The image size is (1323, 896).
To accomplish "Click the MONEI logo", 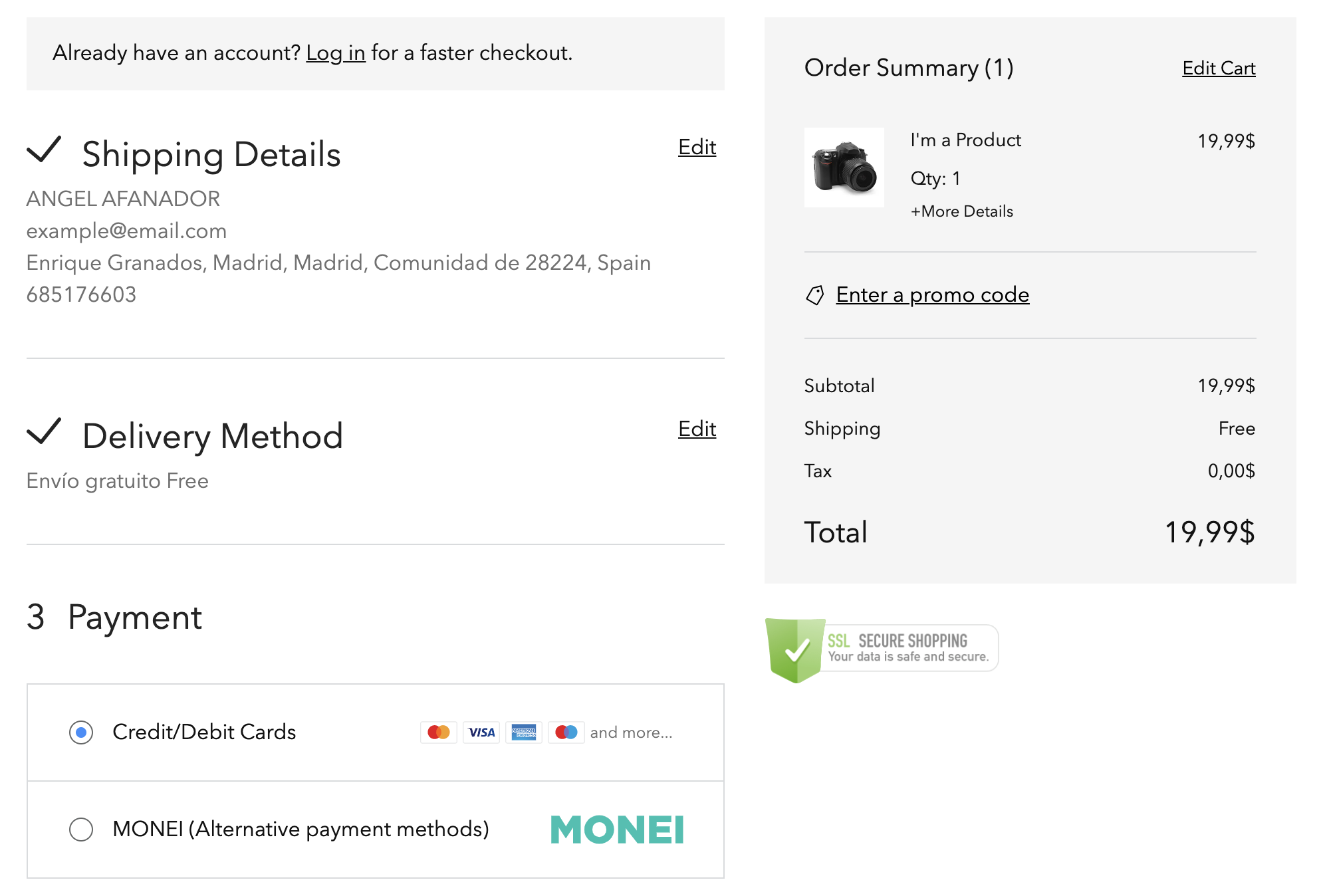I will tap(618, 830).
